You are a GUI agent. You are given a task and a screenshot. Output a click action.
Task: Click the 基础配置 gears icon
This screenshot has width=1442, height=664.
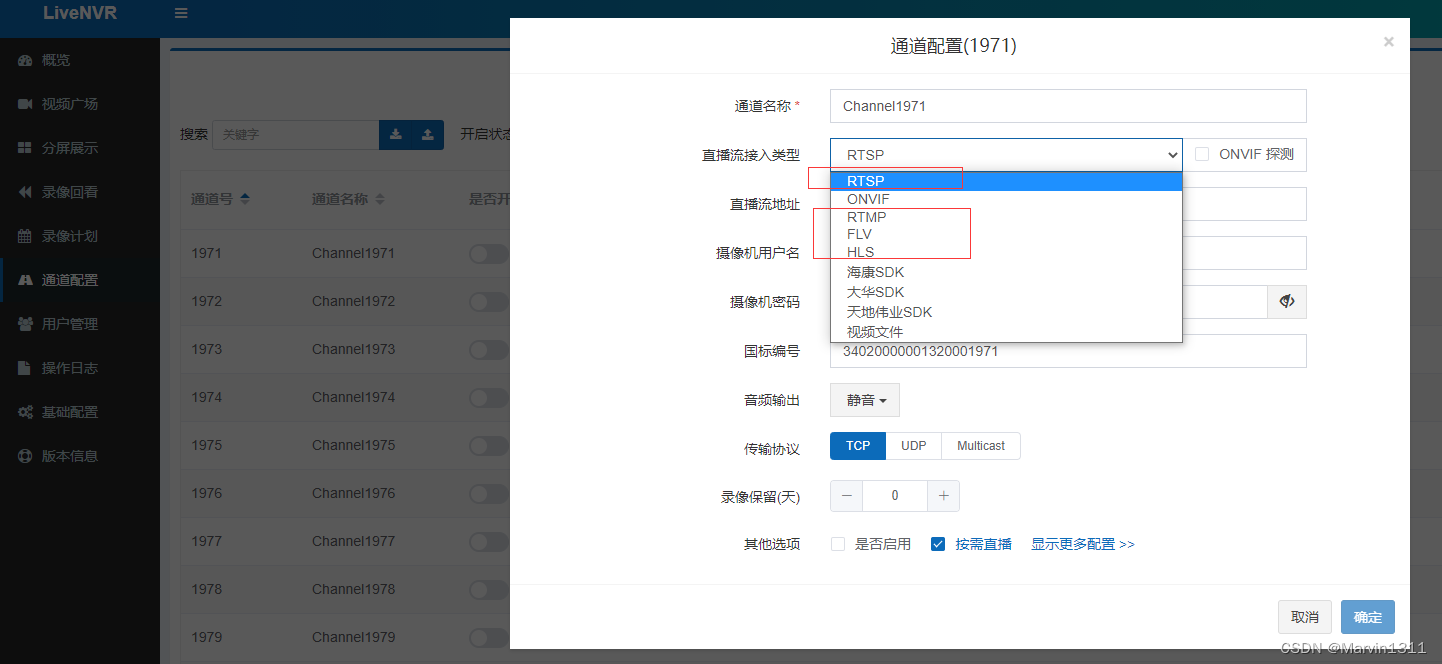coord(25,412)
